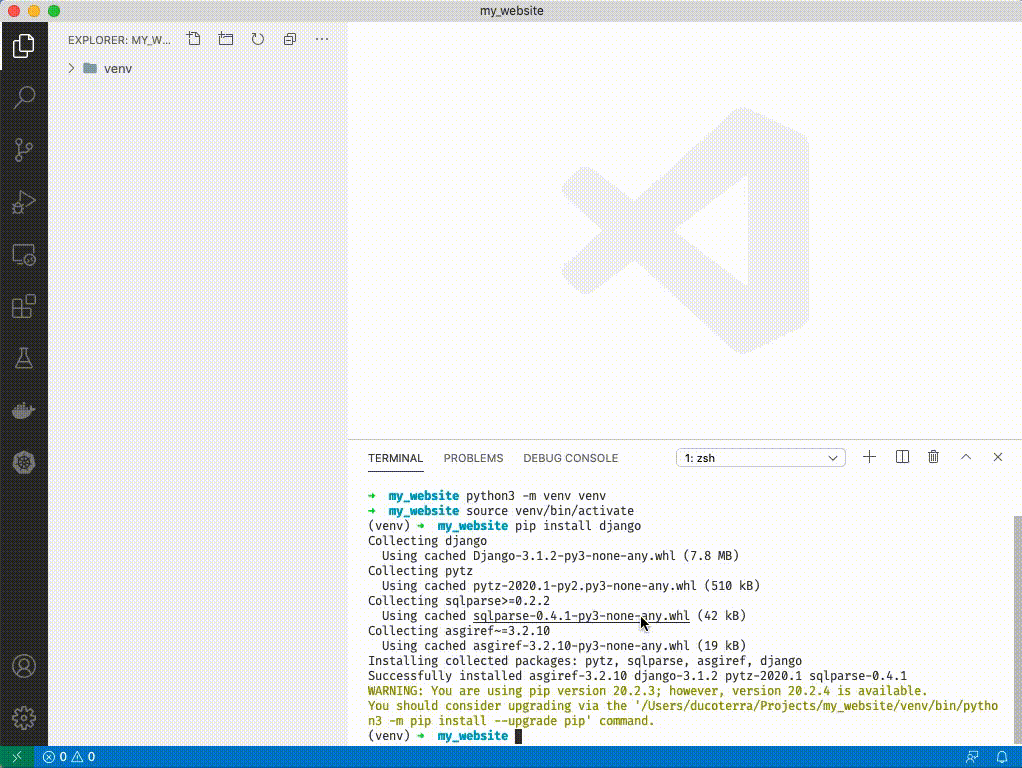Click the New File icon in Explorer

(x=194, y=39)
